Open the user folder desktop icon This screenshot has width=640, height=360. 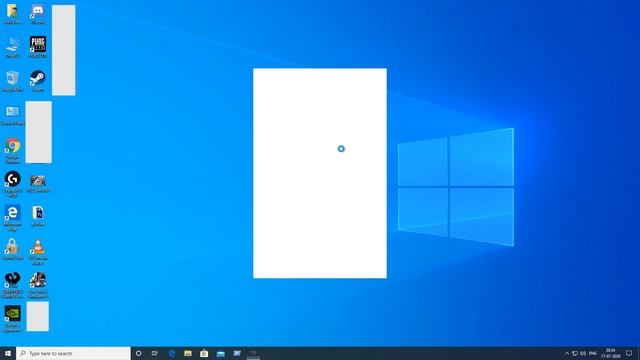tap(12, 13)
